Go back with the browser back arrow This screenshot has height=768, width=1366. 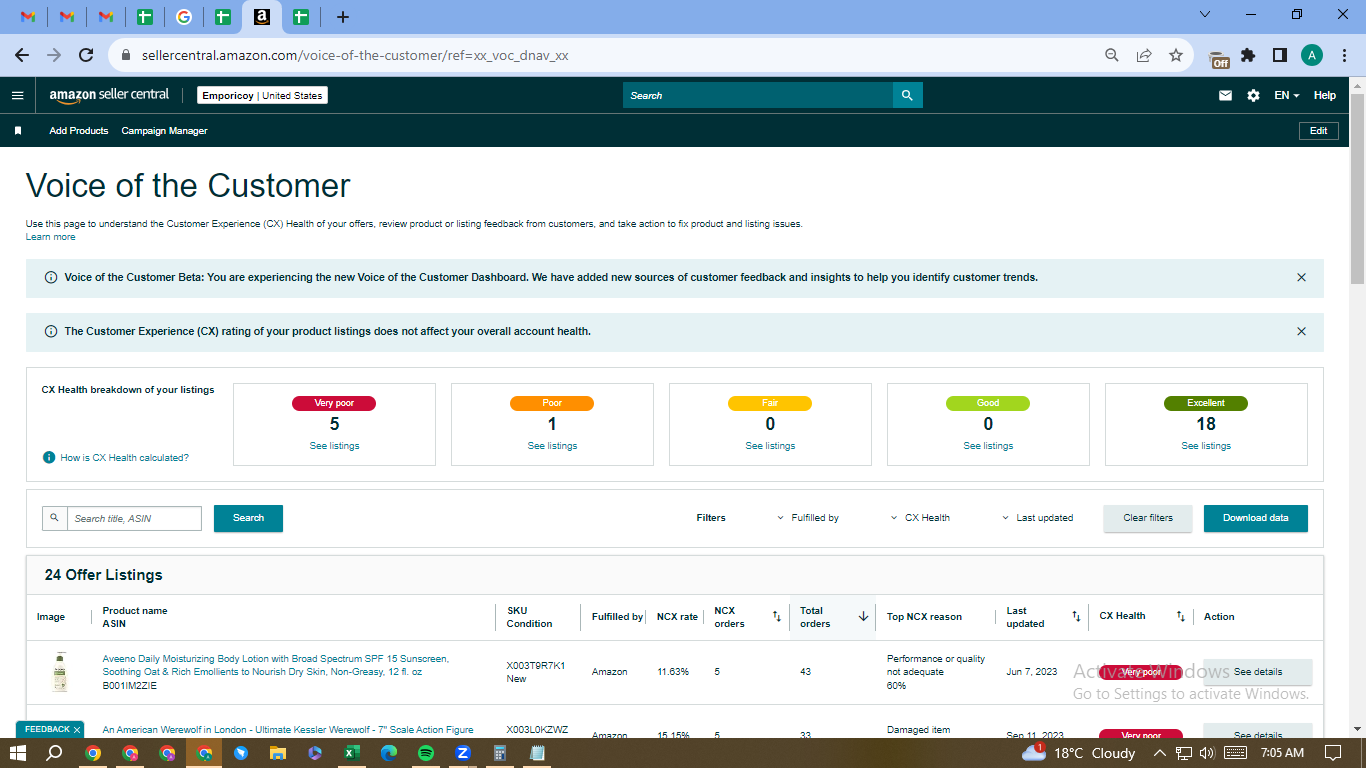point(22,56)
